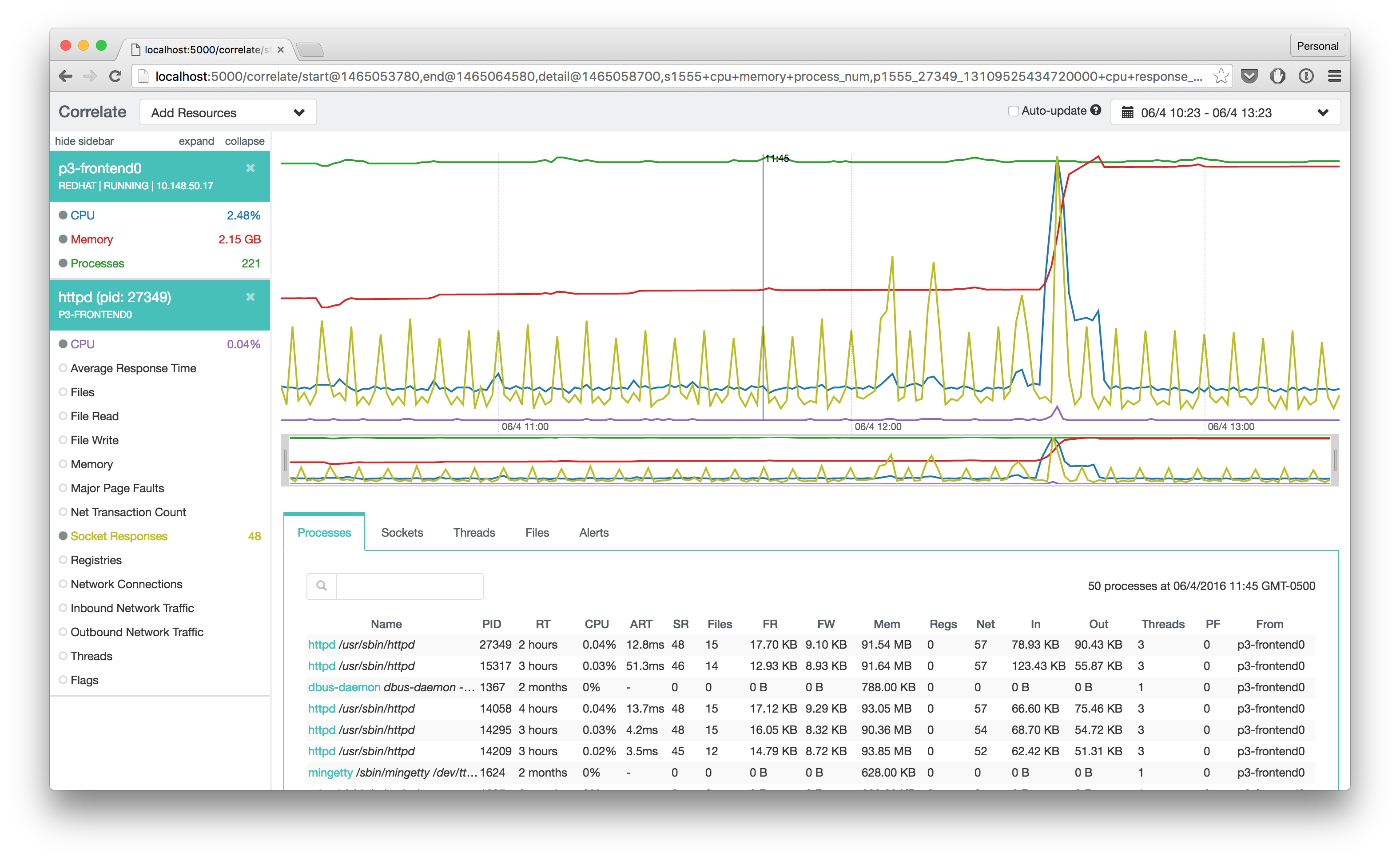
Task: Open the date range picker dropdown
Action: click(x=1225, y=113)
